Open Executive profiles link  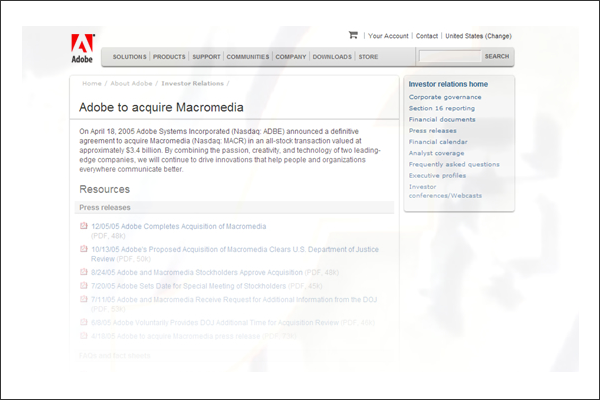[437, 175]
